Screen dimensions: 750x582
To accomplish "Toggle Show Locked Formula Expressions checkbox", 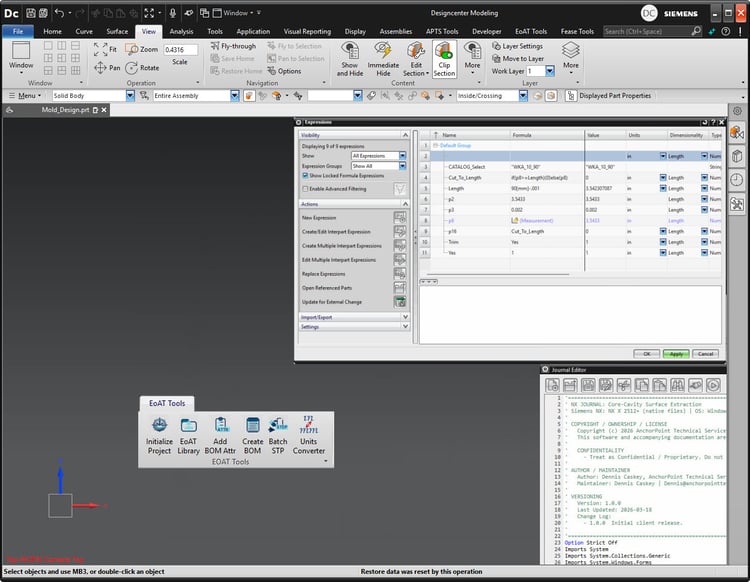I will tap(305, 176).
